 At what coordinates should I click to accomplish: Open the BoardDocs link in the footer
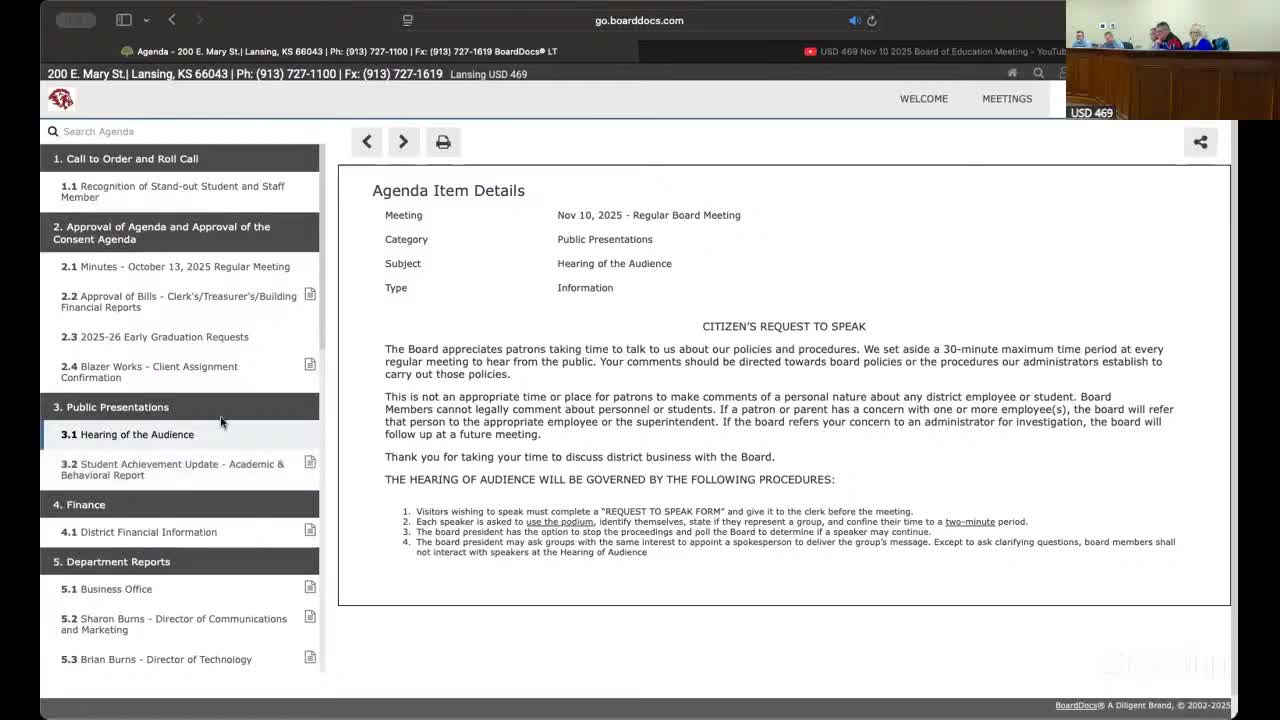[x=1076, y=705]
